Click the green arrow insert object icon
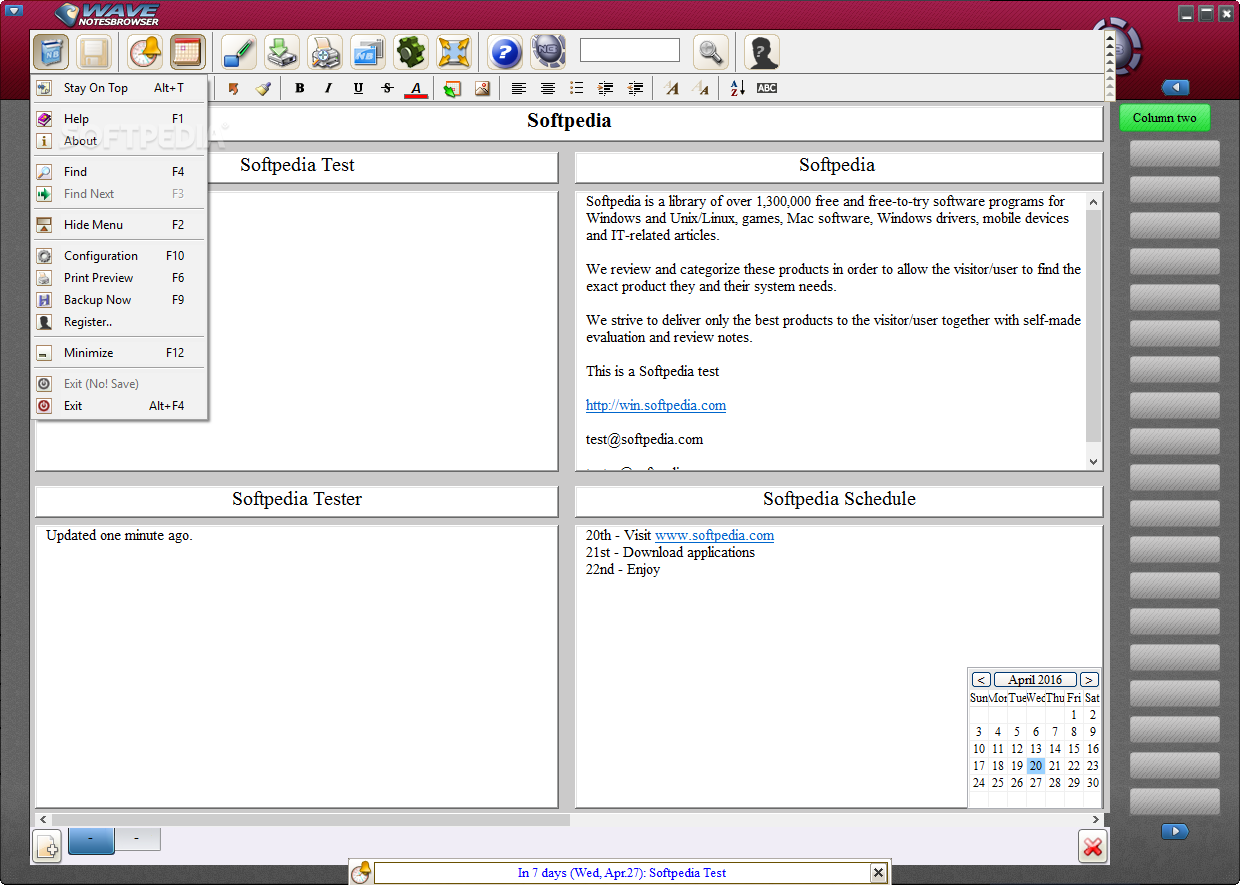This screenshot has width=1240, height=885. [452, 88]
